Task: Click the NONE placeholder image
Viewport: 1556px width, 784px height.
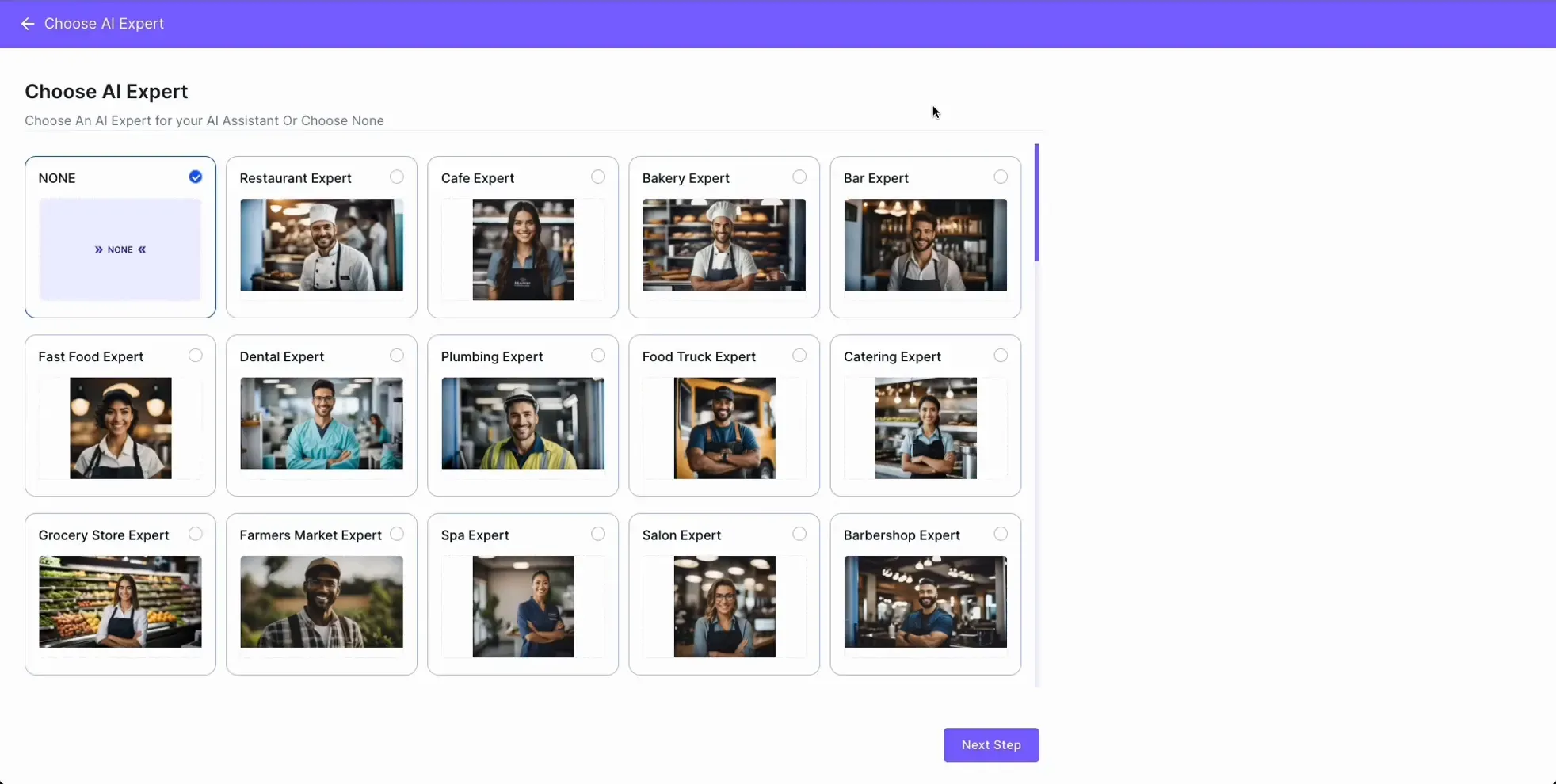Action: pos(120,249)
